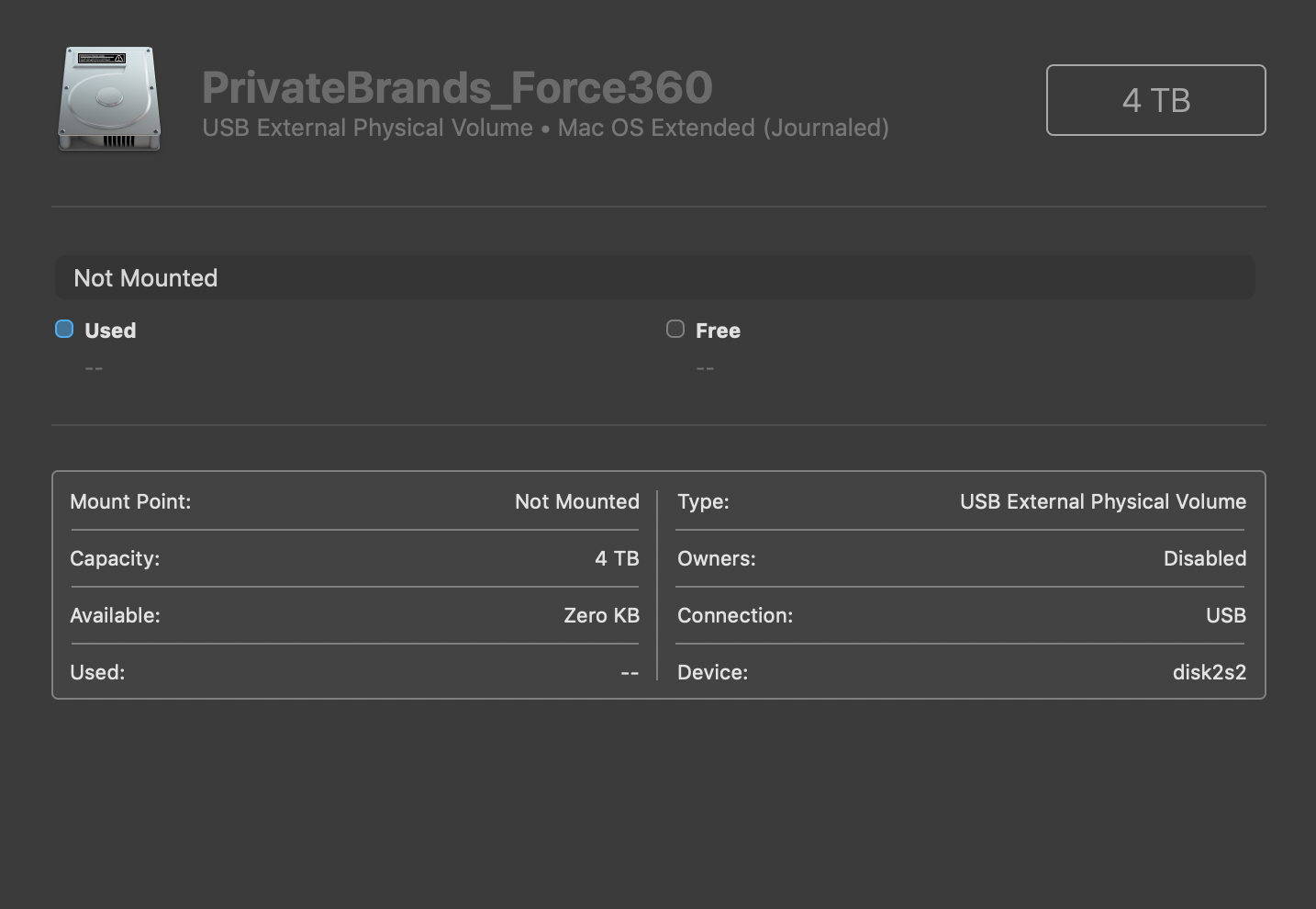Click the blue Used legend swatch
The height and width of the screenshot is (909, 1316).
[x=64, y=329]
